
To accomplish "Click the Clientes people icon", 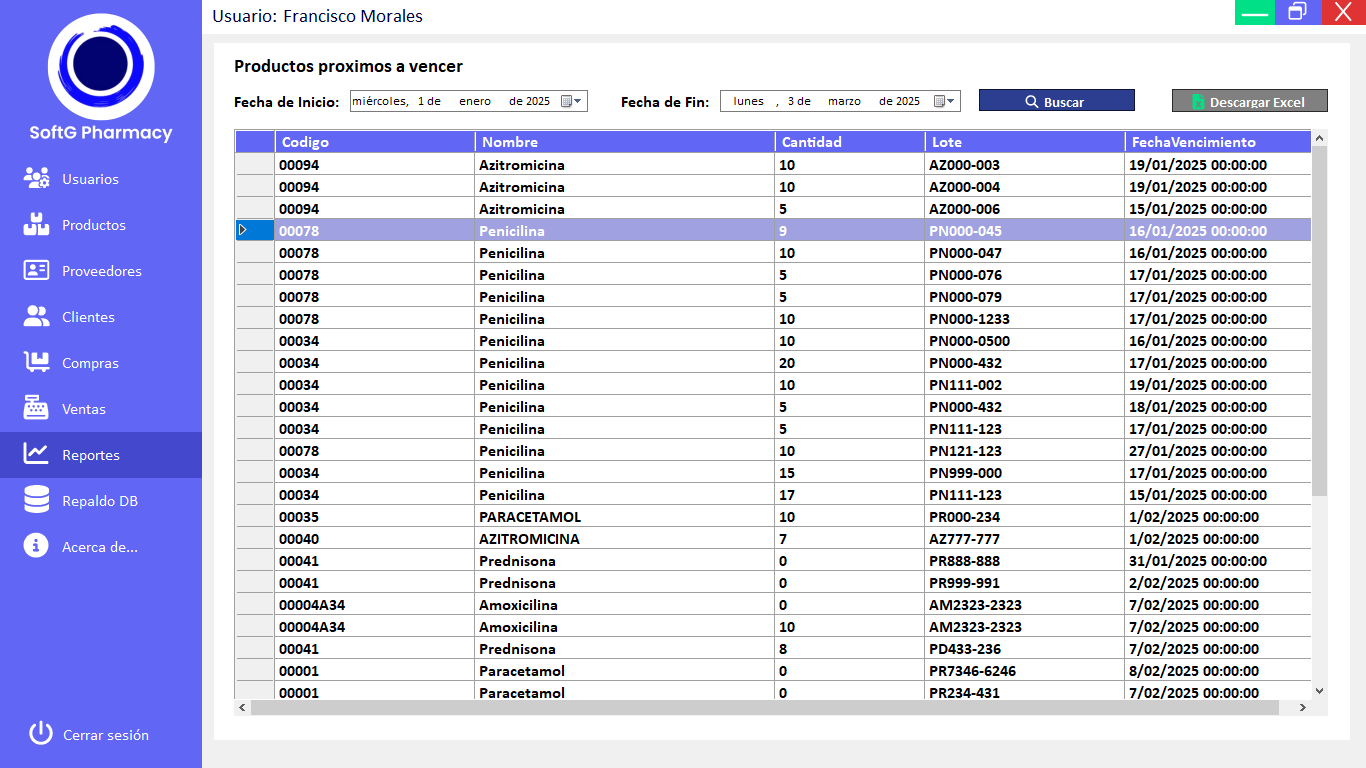I will click(37, 317).
